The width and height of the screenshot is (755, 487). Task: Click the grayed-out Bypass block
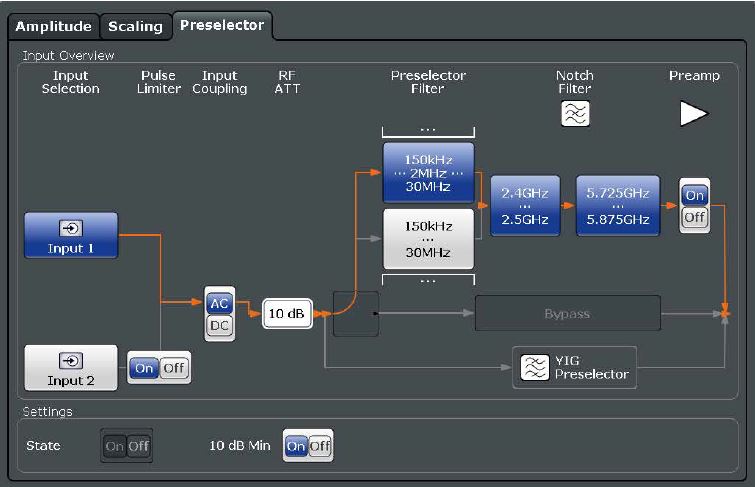(567, 314)
